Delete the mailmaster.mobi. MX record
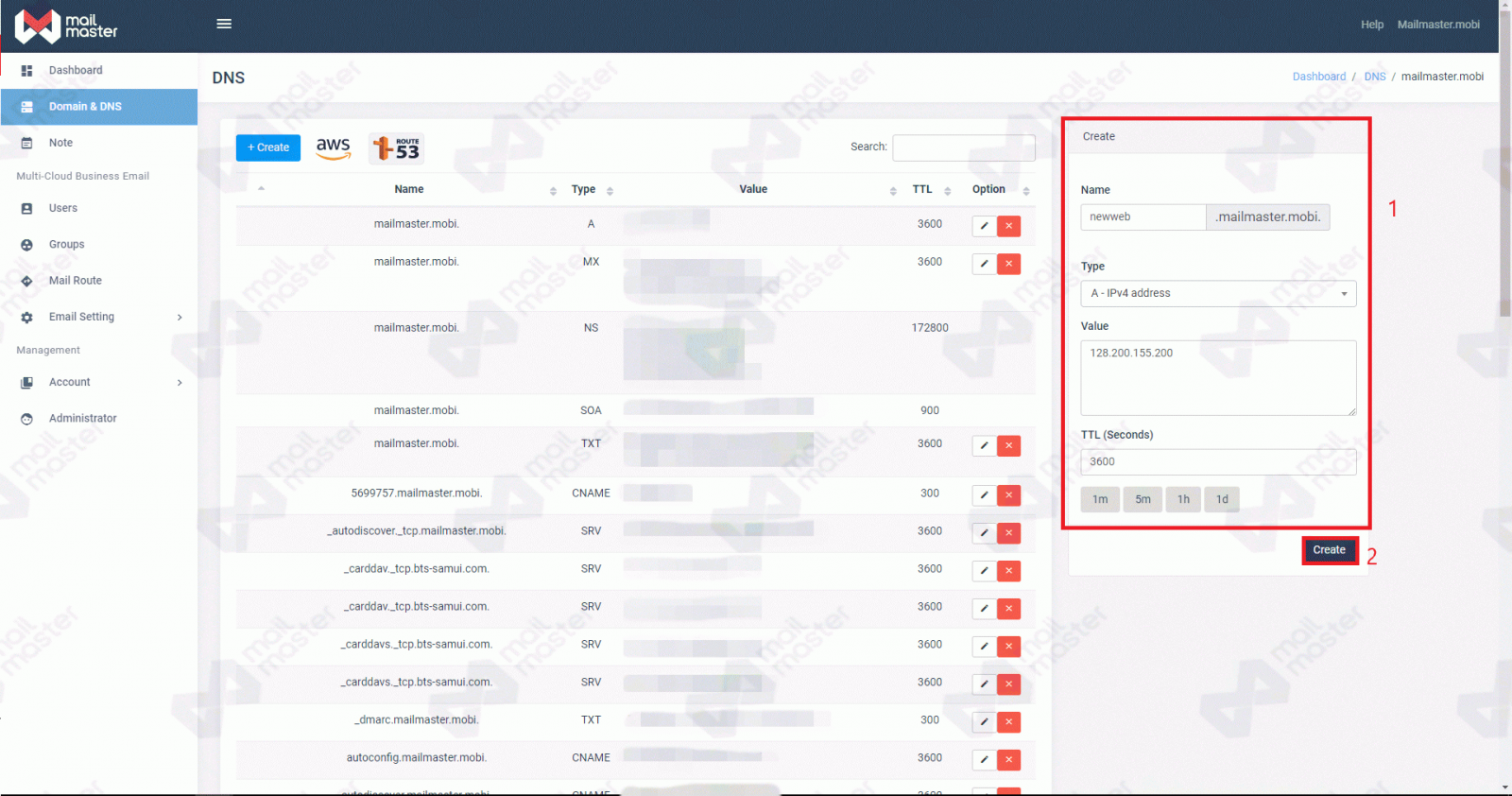 click(1009, 264)
